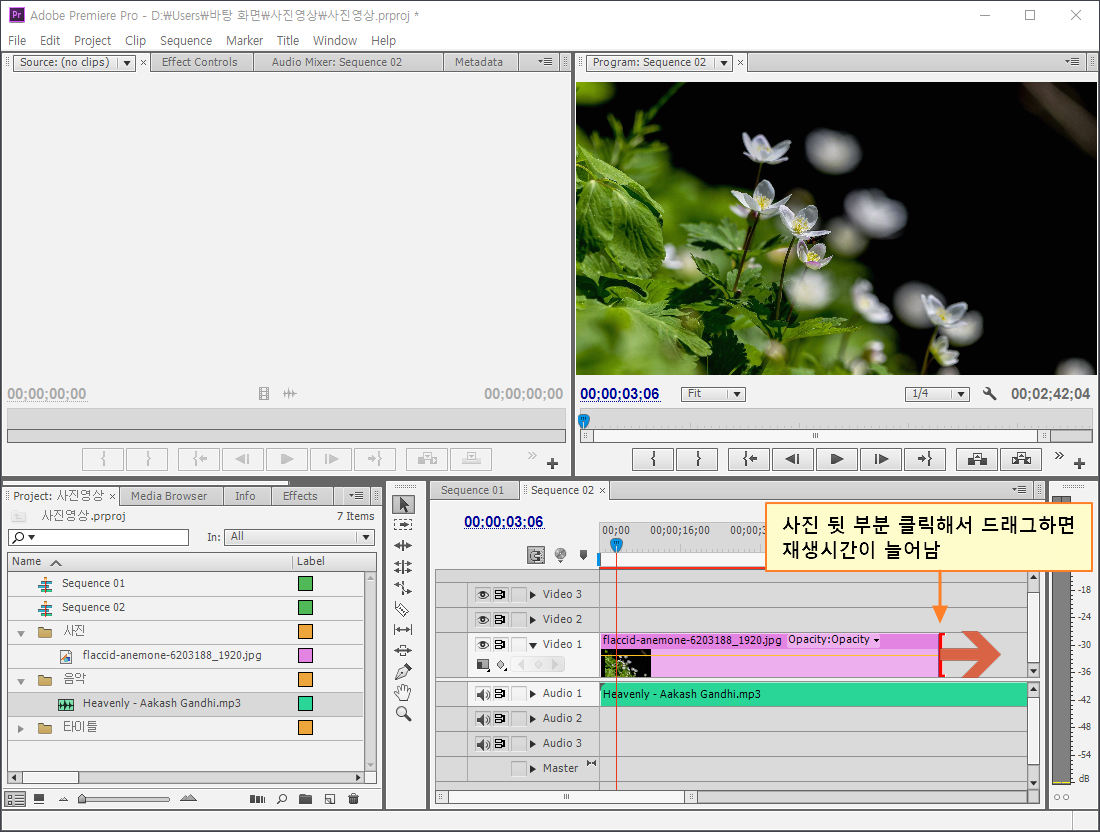Open Program monitor settings wrench

(990, 394)
